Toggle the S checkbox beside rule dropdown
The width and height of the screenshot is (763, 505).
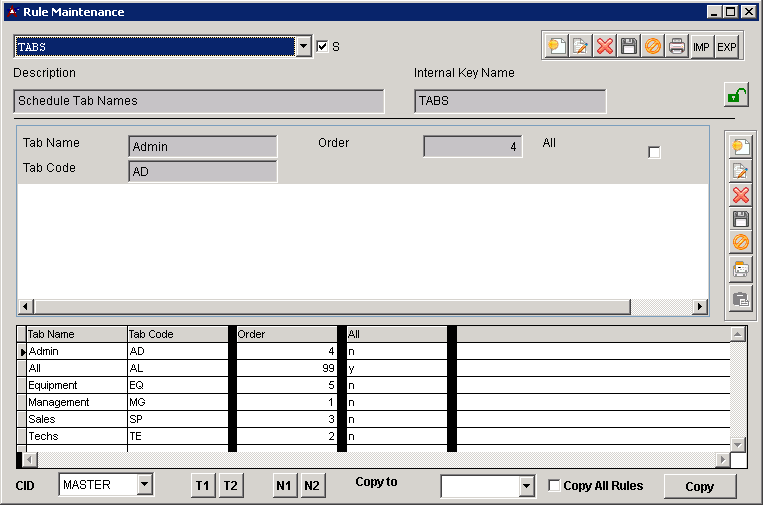coord(322,47)
